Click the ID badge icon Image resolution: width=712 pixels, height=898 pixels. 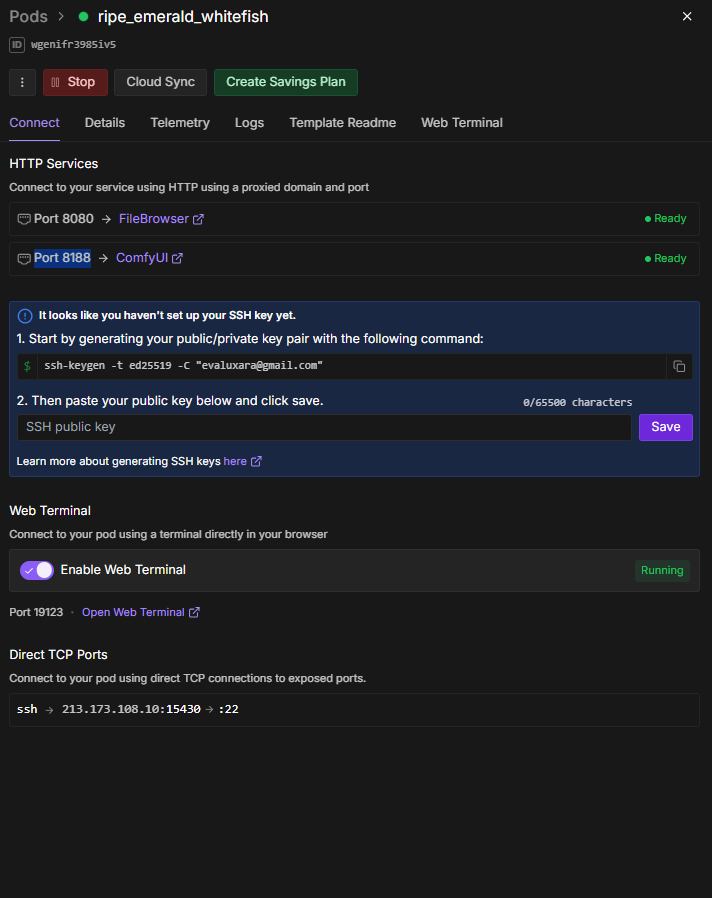18,44
